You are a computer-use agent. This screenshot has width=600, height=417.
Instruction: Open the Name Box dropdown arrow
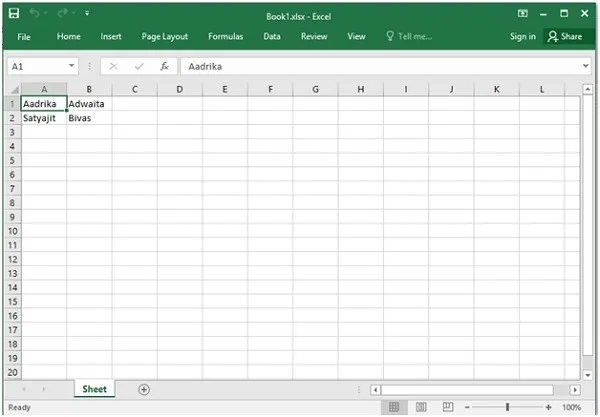(72, 66)
